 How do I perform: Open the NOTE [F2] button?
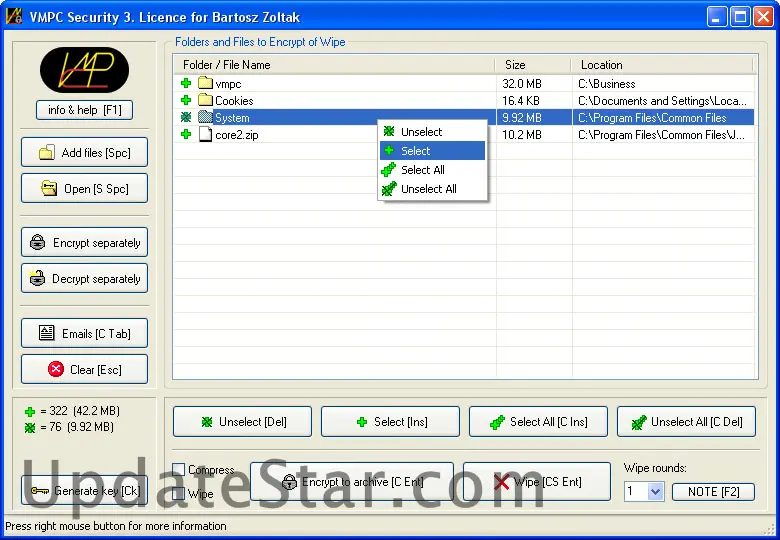(x=712, y=491)
